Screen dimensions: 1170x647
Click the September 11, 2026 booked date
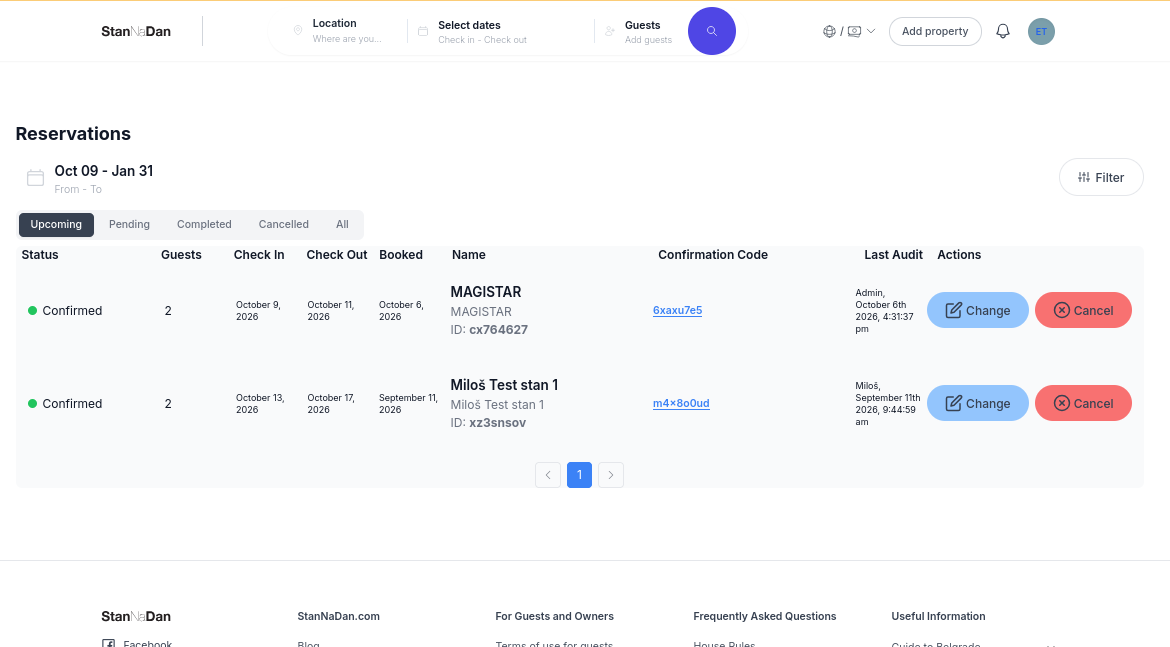click(x=408, y=404)
